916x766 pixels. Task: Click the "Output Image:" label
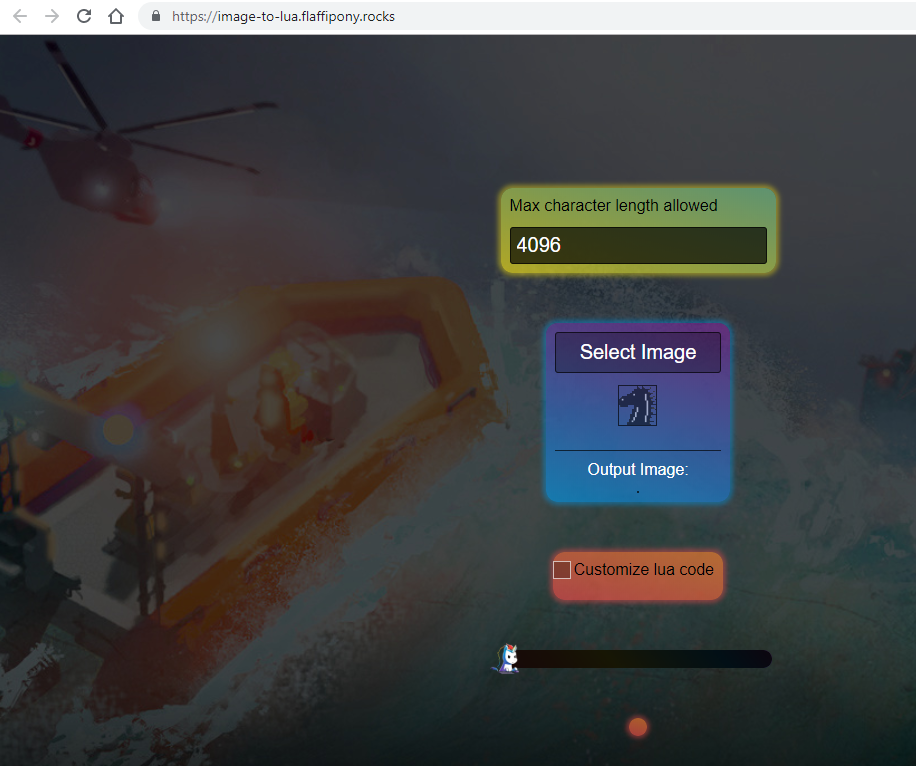pyautogui.click(x=638, y=469)
